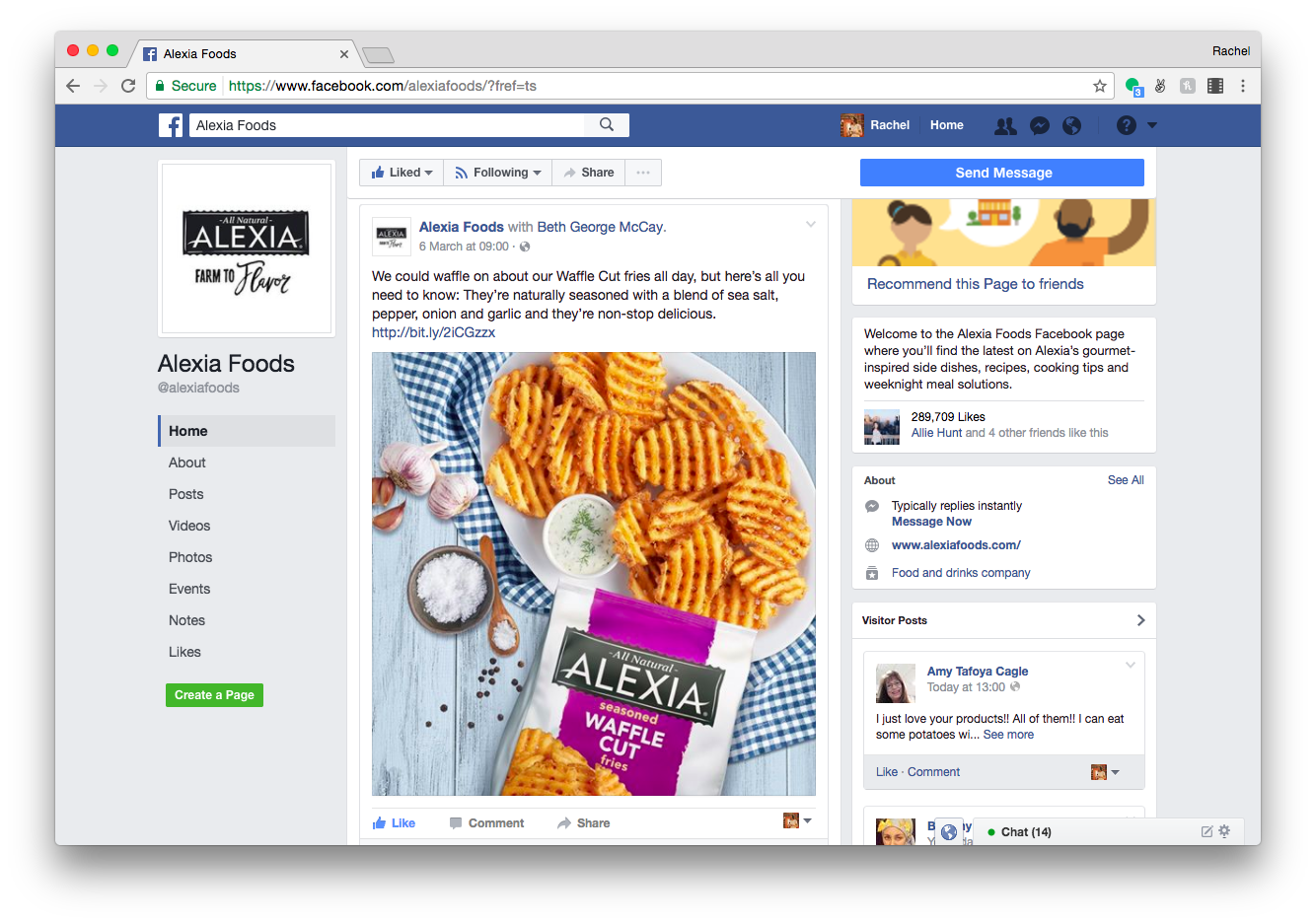The height and width of the screenshot is (924, 1316).
Task: Open the notifications globe icon
Action: pyautogui.click(x=1071, y=125)
